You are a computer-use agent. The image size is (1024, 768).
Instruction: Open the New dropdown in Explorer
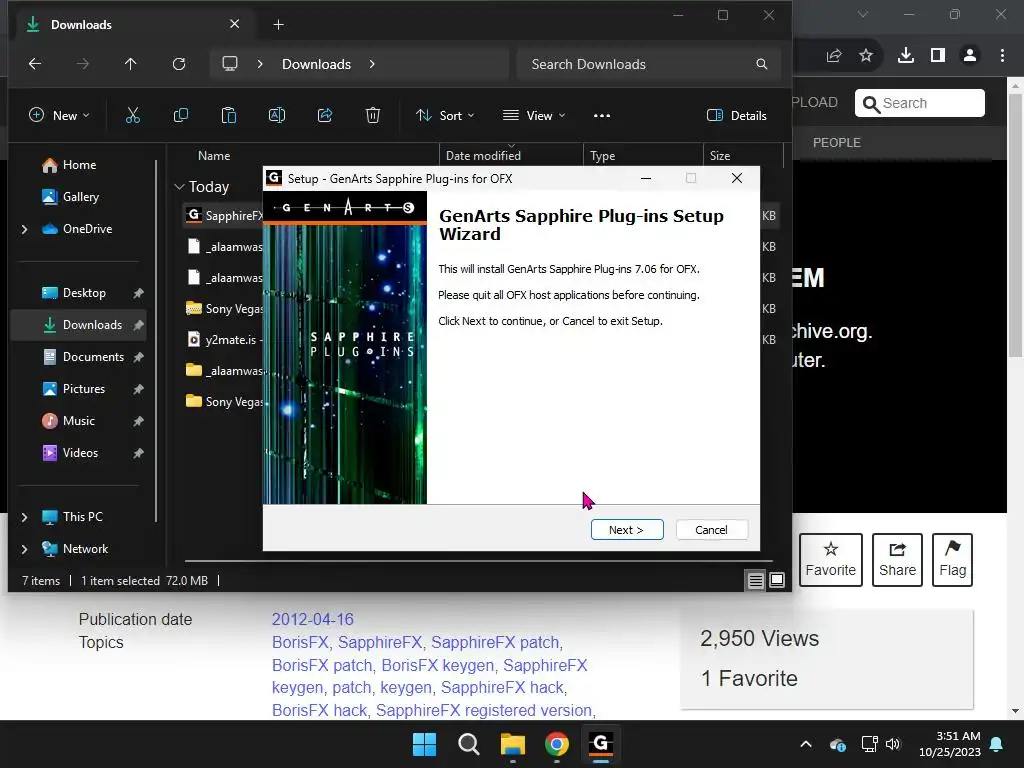(x=59, y=116)
